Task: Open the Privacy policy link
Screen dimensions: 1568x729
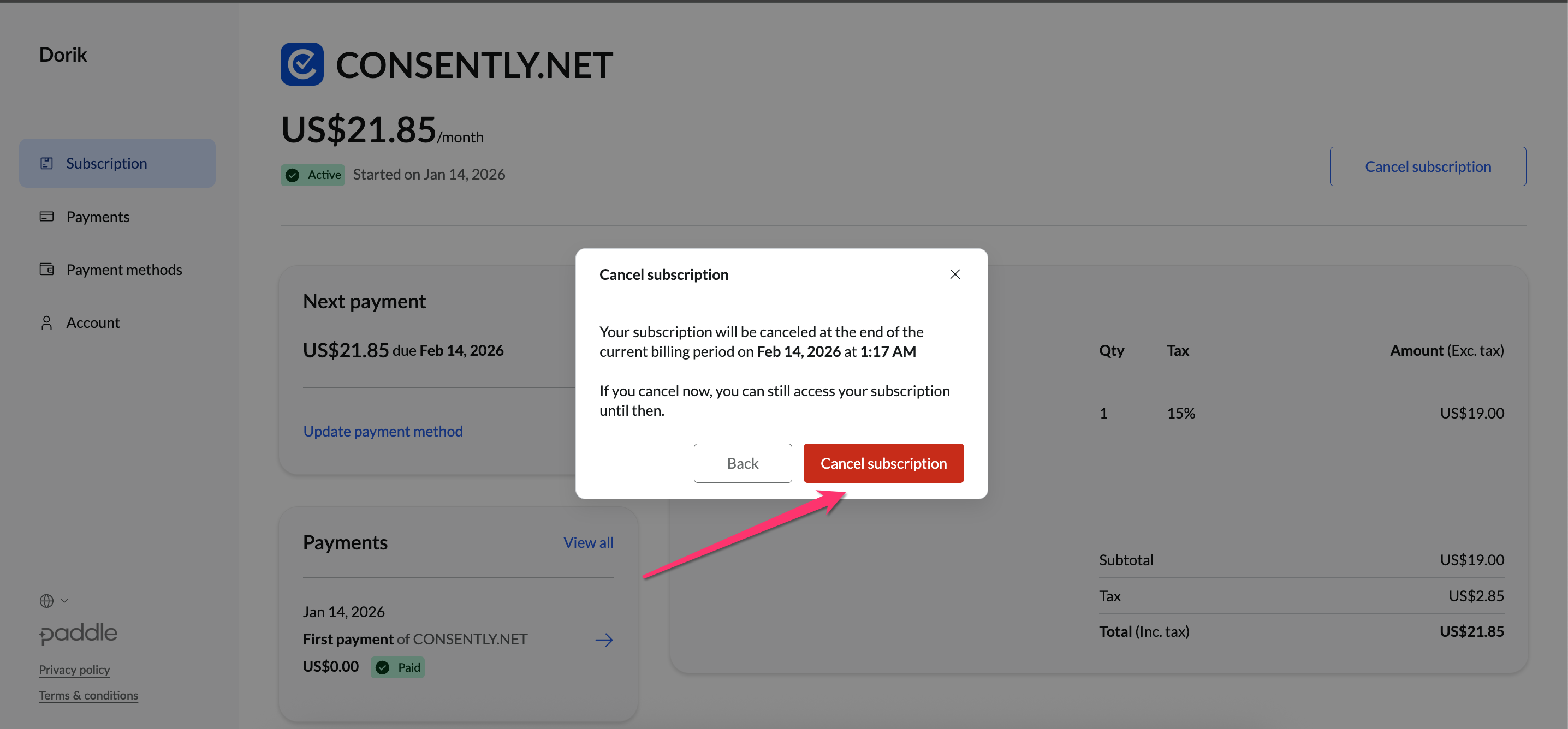Action: 74,670
